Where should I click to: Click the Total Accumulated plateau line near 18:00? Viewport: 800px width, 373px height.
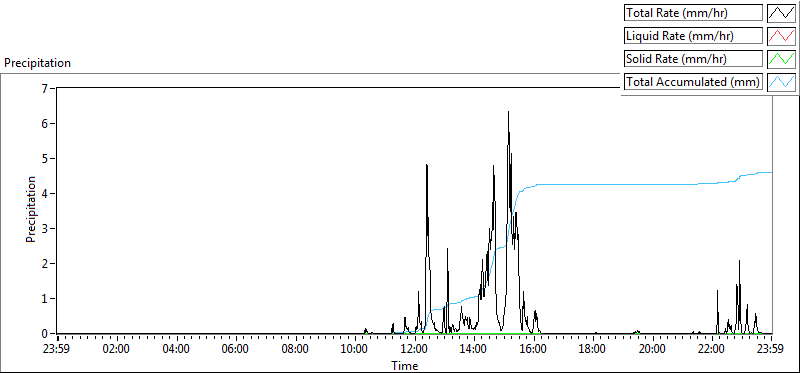pyautogui.click(x=593, y=184)
